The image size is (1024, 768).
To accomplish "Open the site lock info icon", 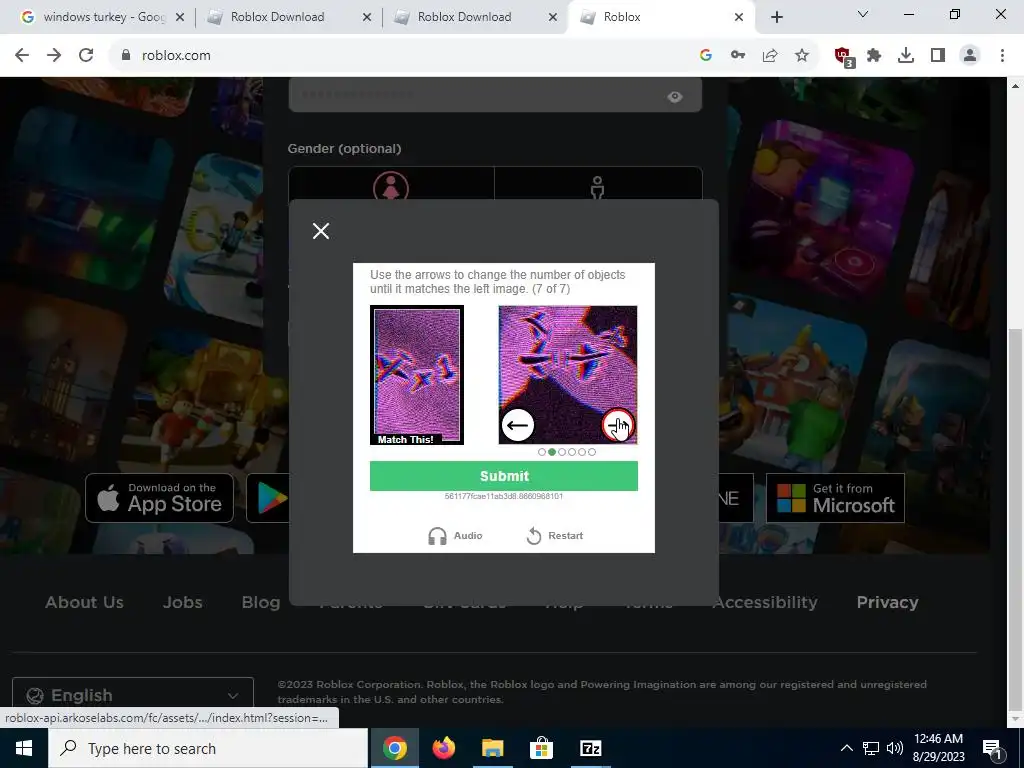I will point(126,56).
